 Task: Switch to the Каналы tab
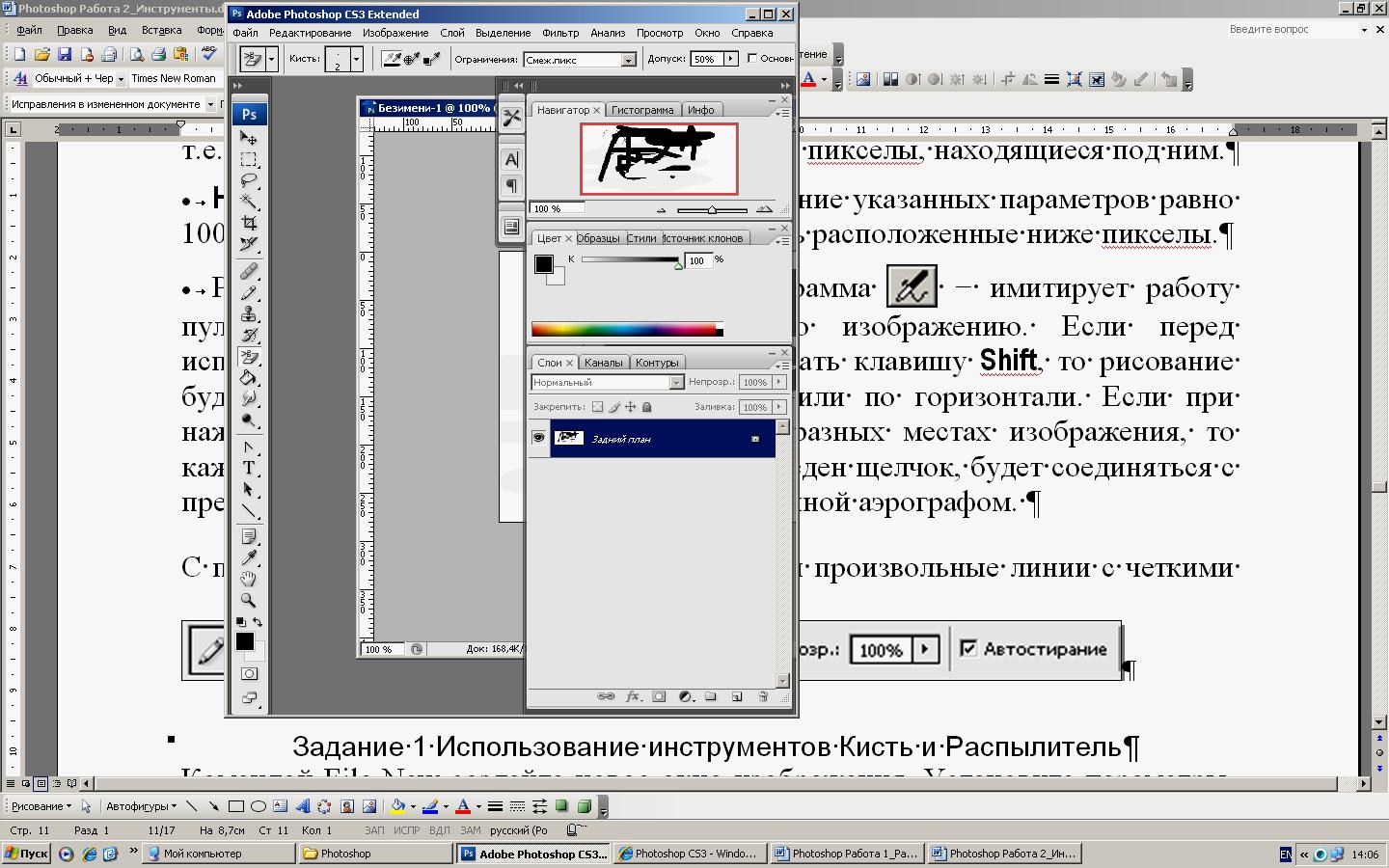pyautogui.click(x=603, y=363)
